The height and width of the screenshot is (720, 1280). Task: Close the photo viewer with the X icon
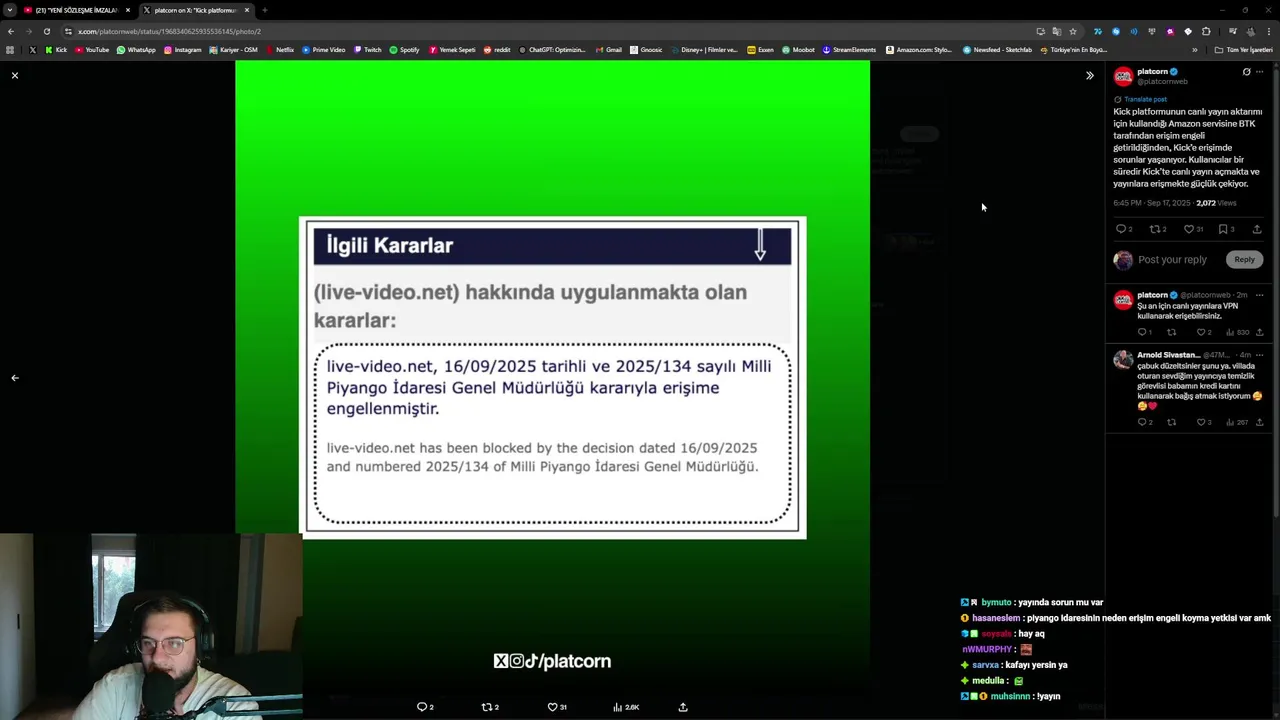point(15,75)
